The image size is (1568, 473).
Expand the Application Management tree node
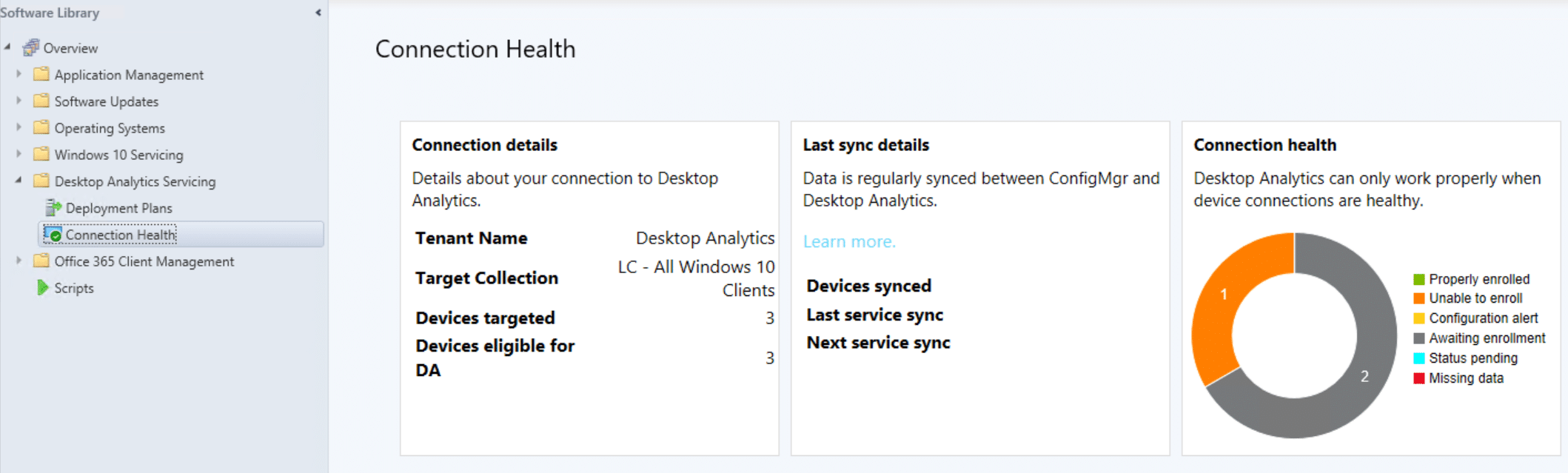point(19,74)
